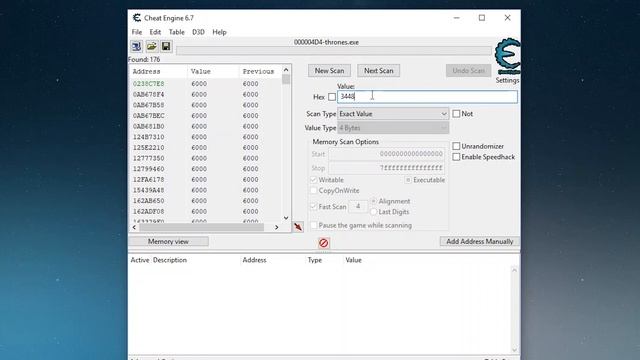This screenshot has height=360, width=640.
Task: Check Pause the game while scanning
Action: tap(313, 225)
